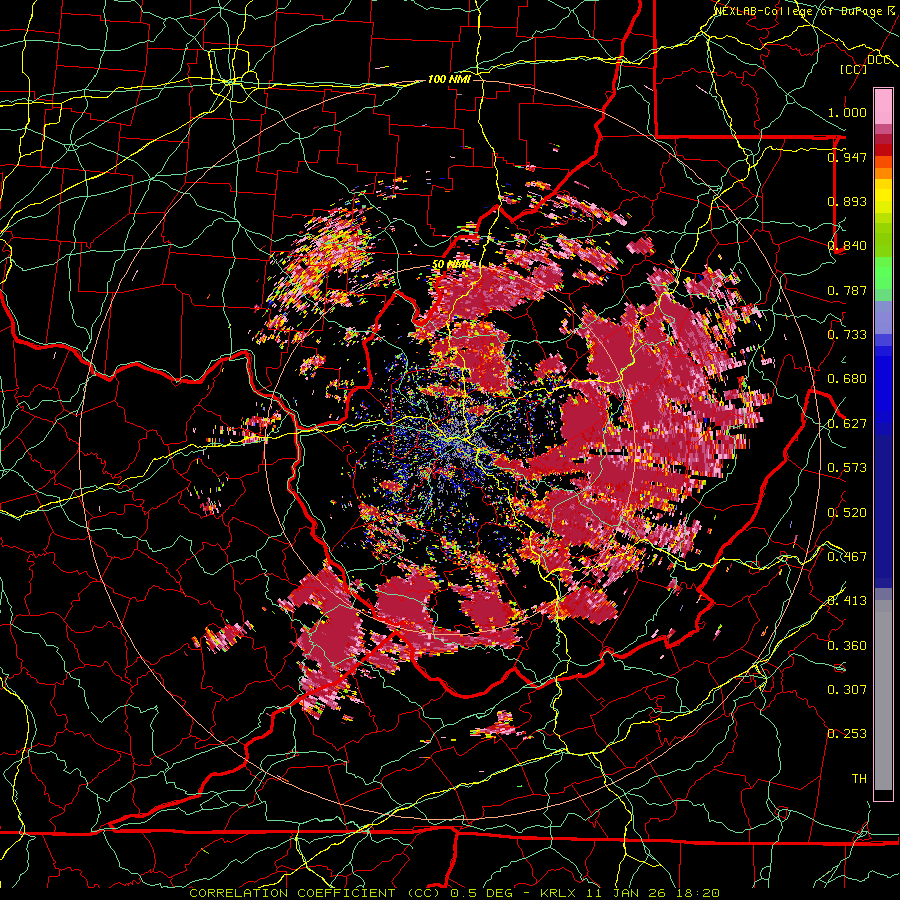Click the 0.520 scale value
This screenshot has width=900, height=900.
[x=847, y=513]
